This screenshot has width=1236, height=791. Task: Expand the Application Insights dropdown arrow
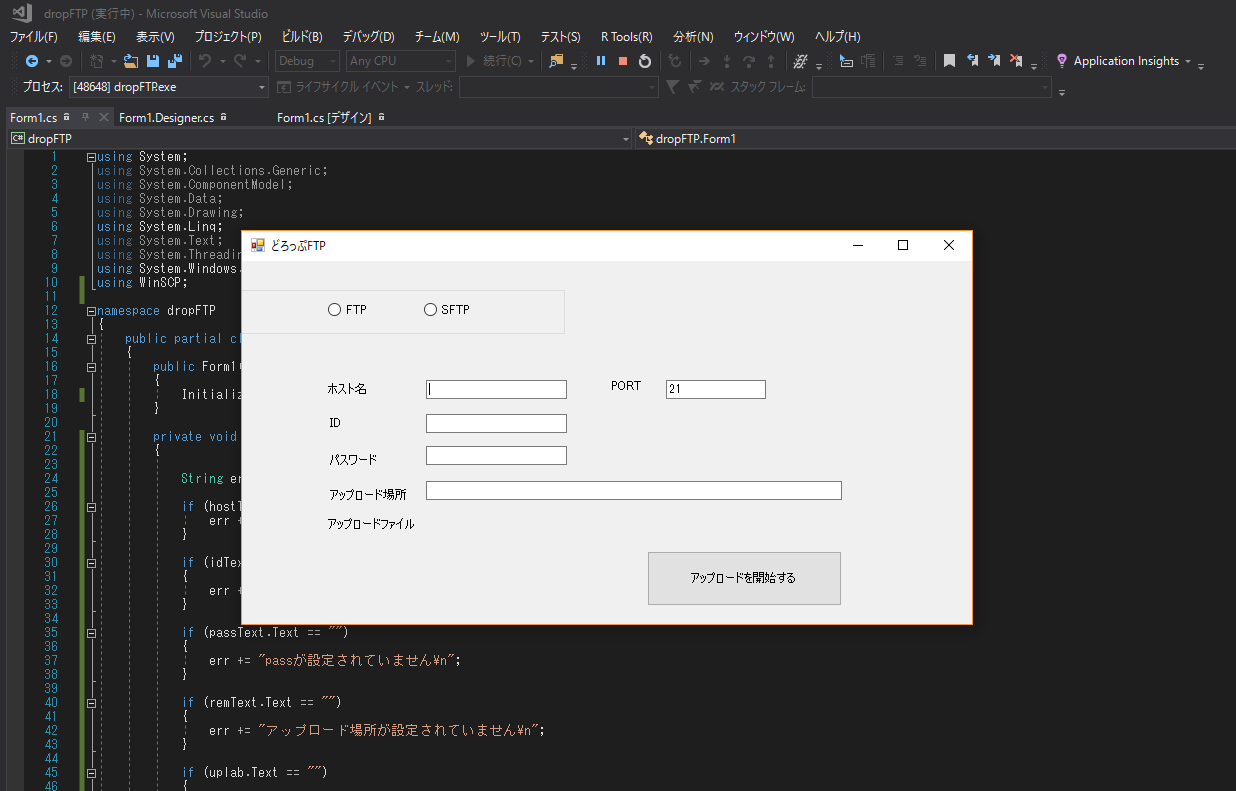pyautogui.click(x=1188, y=61)
